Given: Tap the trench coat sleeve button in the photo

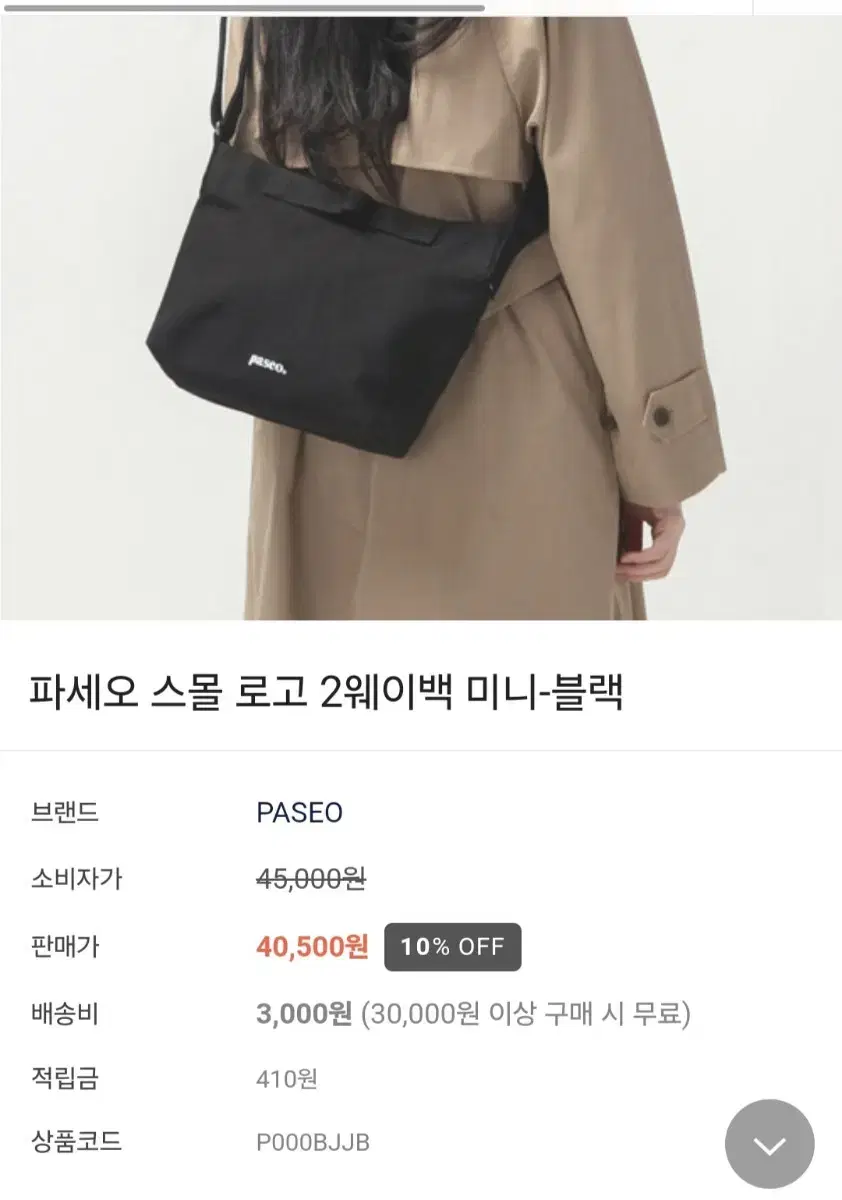Looking at the screenshot, I should [664, 407].
